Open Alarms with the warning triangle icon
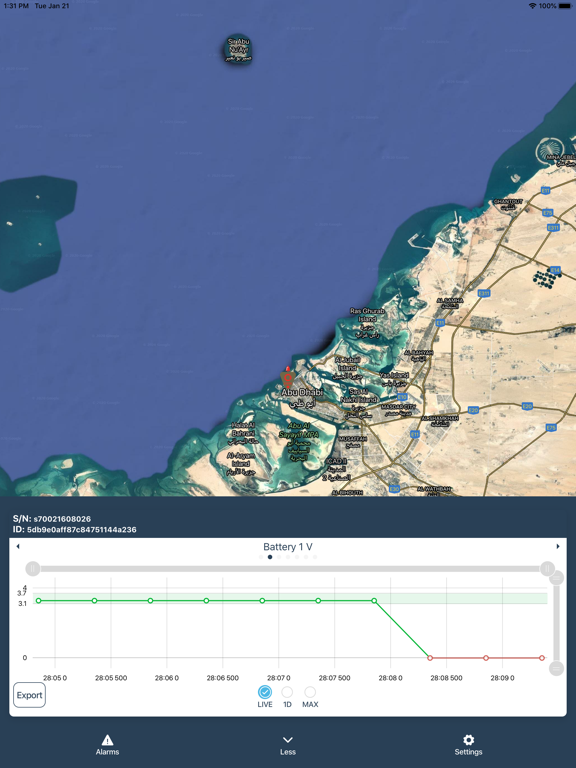 107,745
